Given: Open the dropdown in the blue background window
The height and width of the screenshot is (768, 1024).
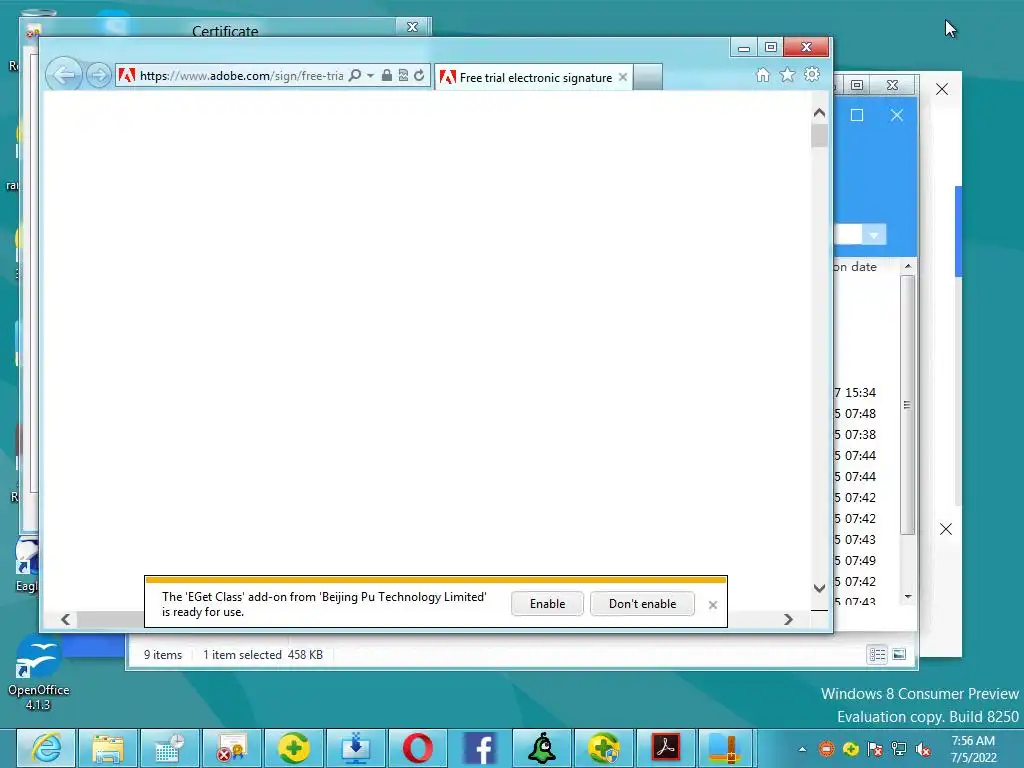Looking at the screenshot, I should [x=874, y=234].
